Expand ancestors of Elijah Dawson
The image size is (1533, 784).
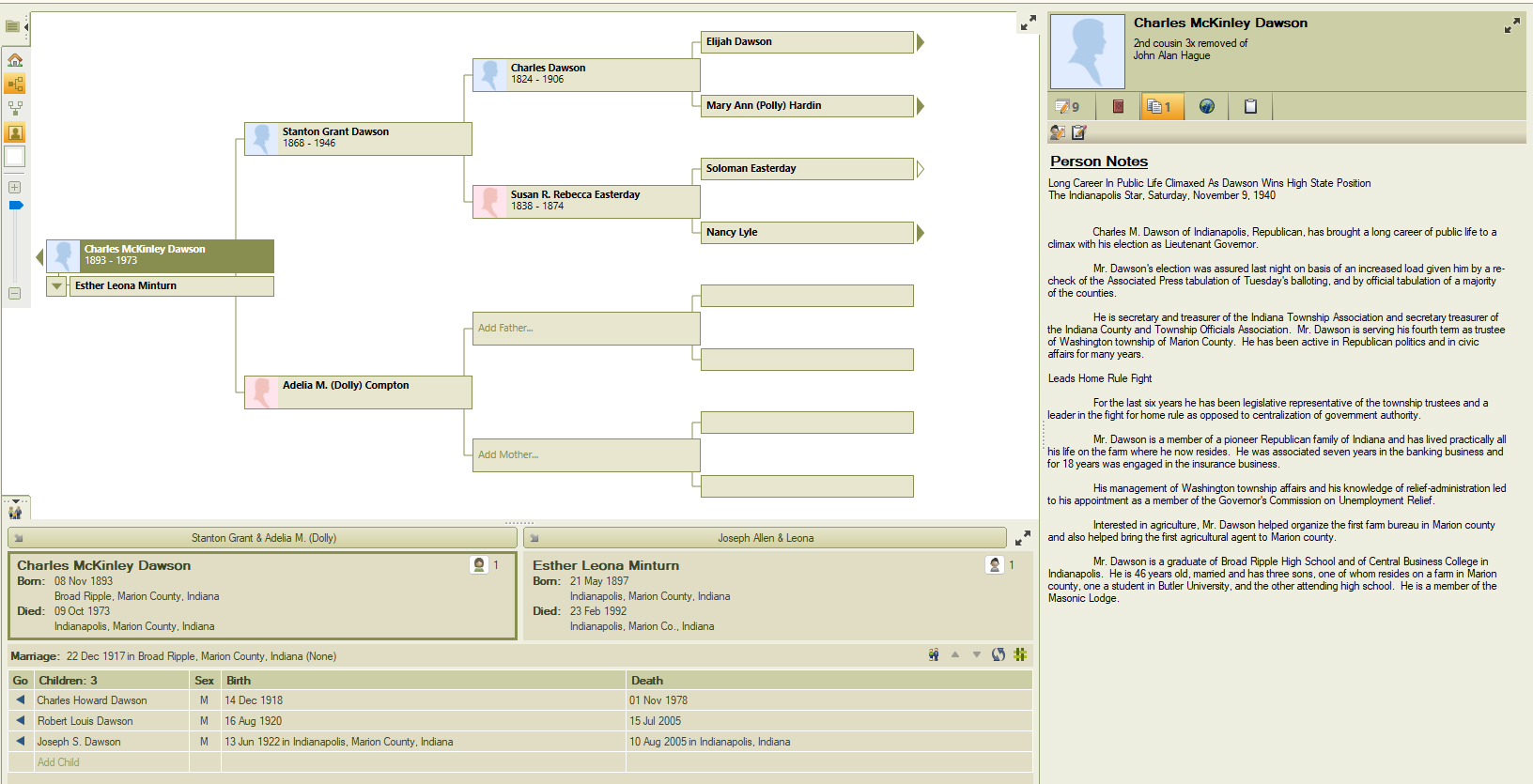pyautogui.click(x=921, y=42)
